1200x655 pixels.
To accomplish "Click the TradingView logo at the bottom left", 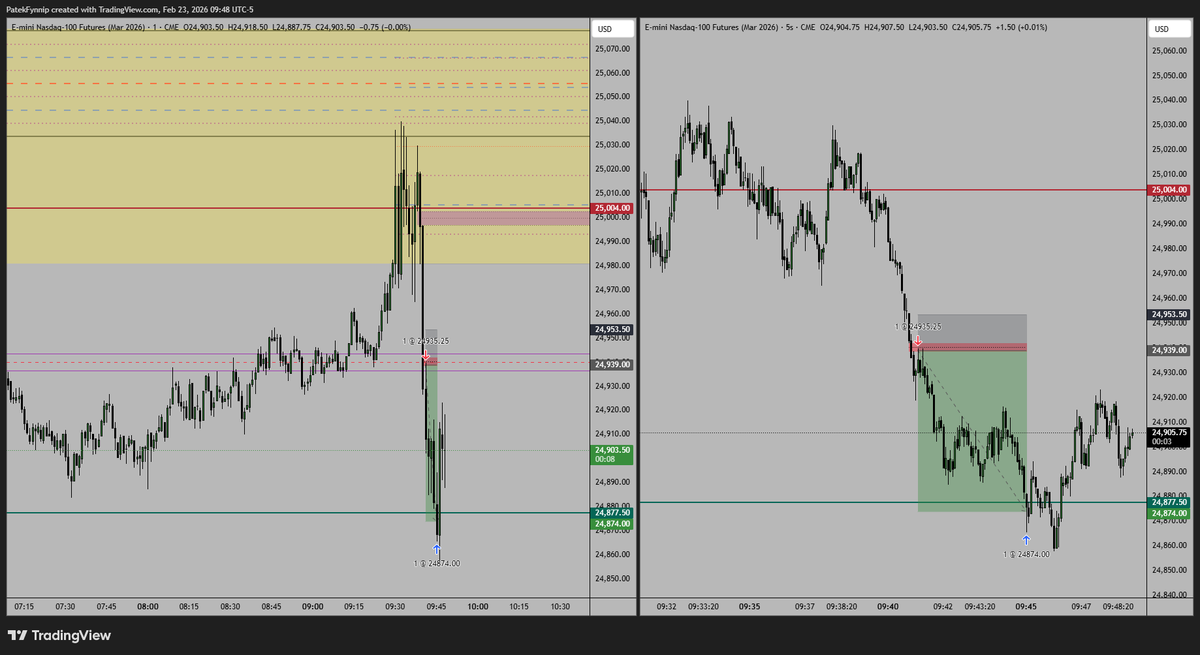I will pos(59,635).
